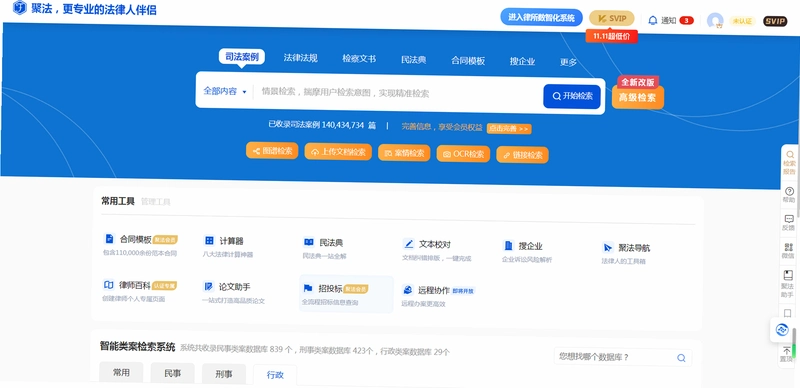800x388 pixels.
Task: Click the magnifier icon in database search
Action: click(681, 358)
